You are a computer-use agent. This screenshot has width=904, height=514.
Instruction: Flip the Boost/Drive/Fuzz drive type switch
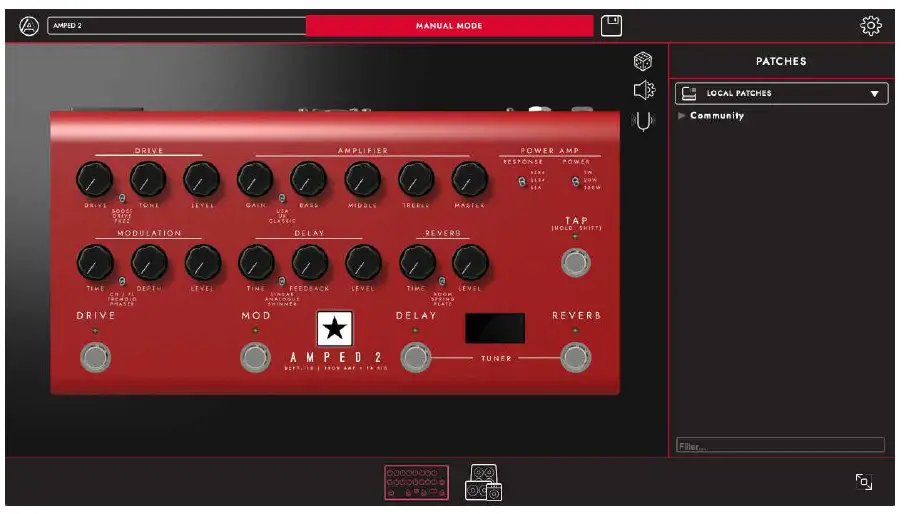[x=122, y=198]
